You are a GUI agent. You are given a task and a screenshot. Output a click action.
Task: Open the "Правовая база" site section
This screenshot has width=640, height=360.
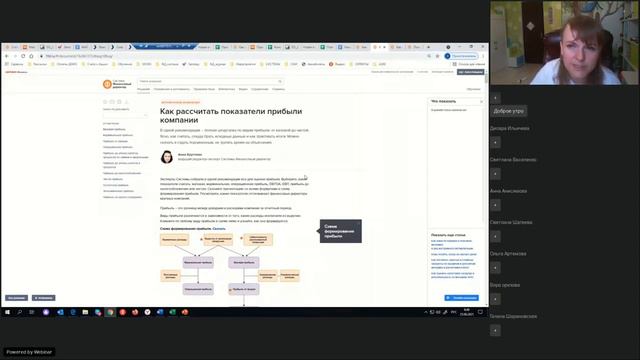[204, 89]
